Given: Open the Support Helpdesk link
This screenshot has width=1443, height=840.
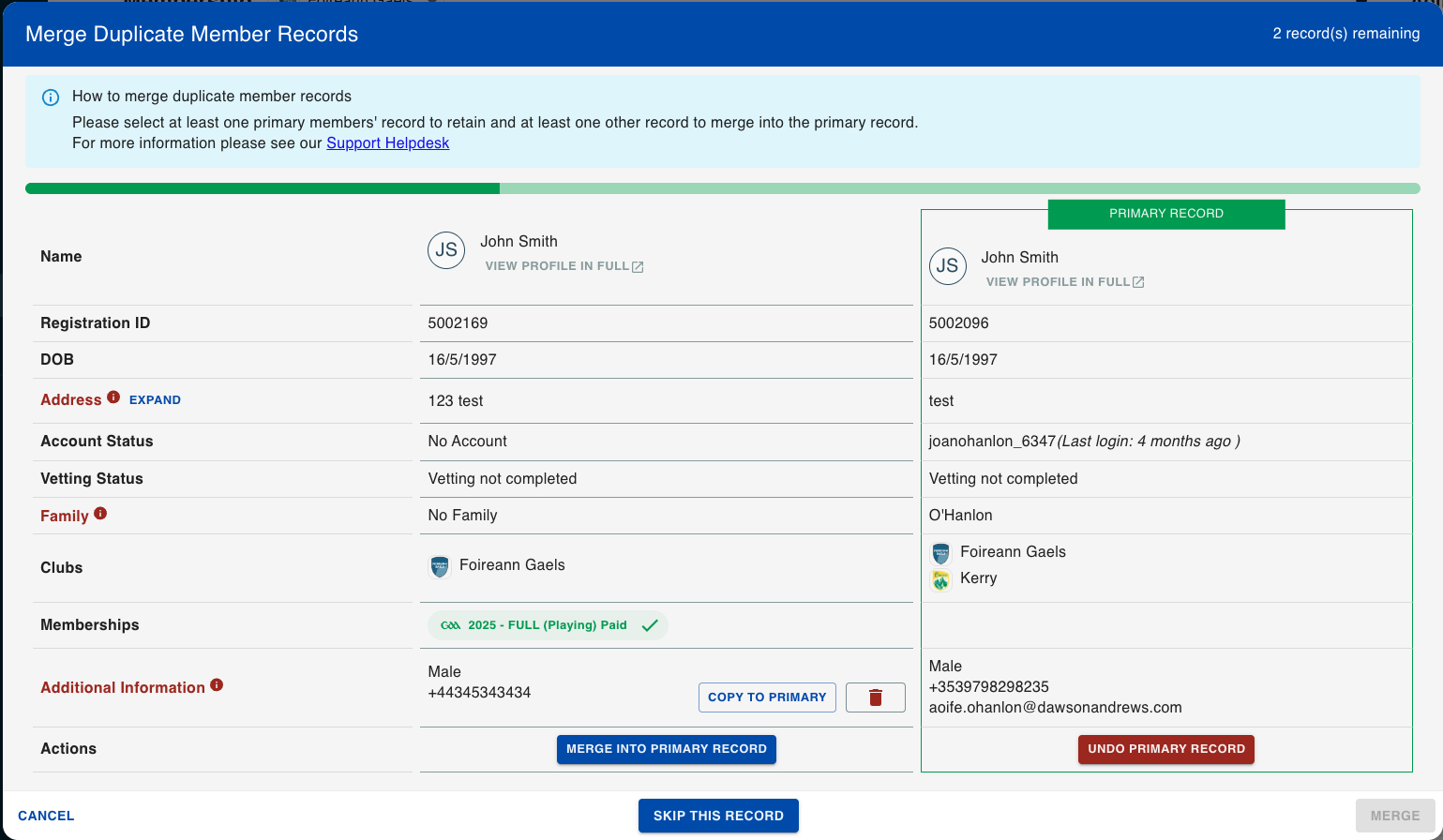Looking at the screenshot, I should pos(387,143).
